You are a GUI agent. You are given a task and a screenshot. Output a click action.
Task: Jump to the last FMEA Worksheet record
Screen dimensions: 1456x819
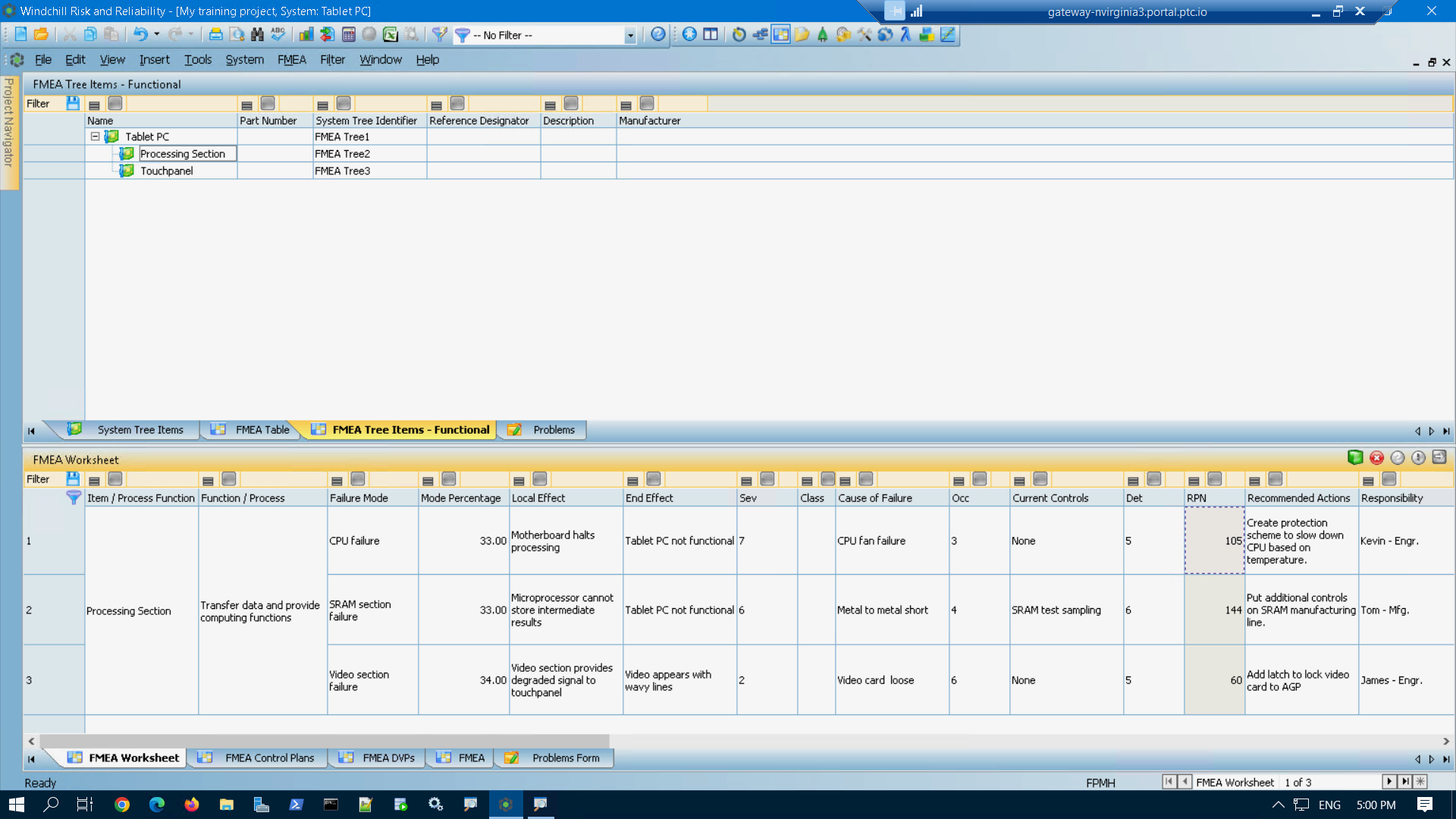[x=1405, y=782]
